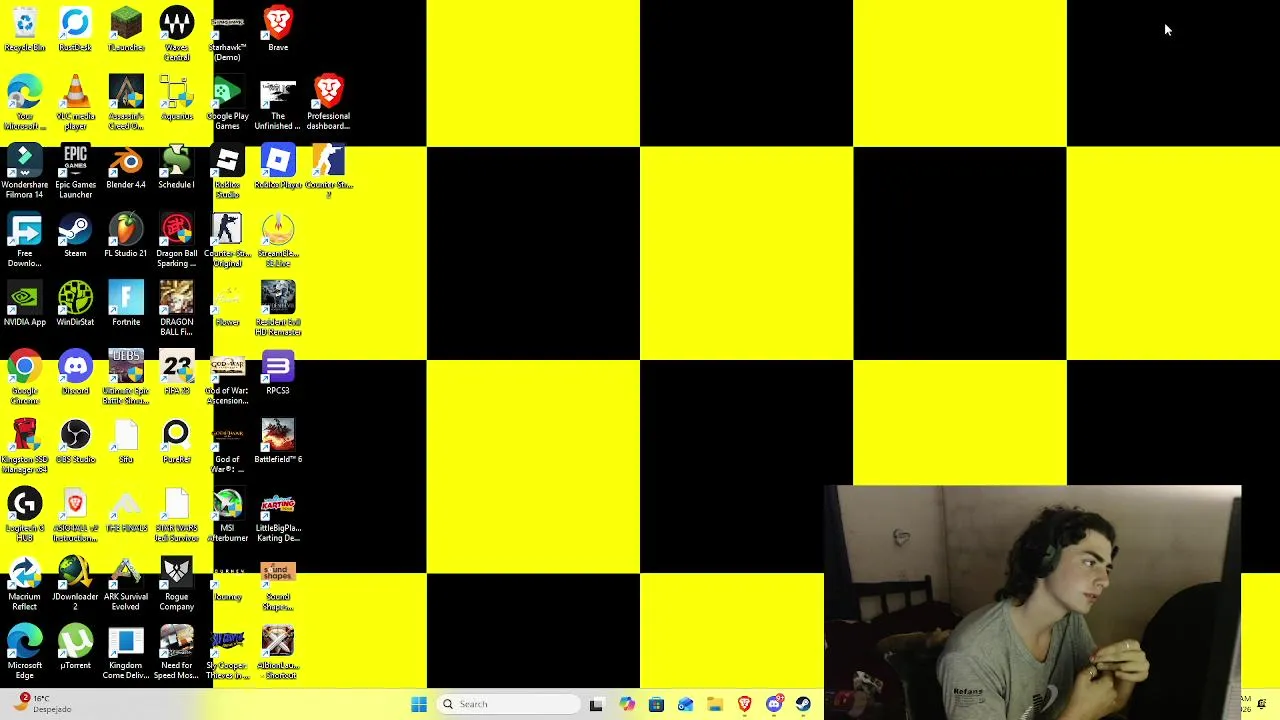Open Task View from the taskbar
The image size is (1280, 720).
[596, 704]
